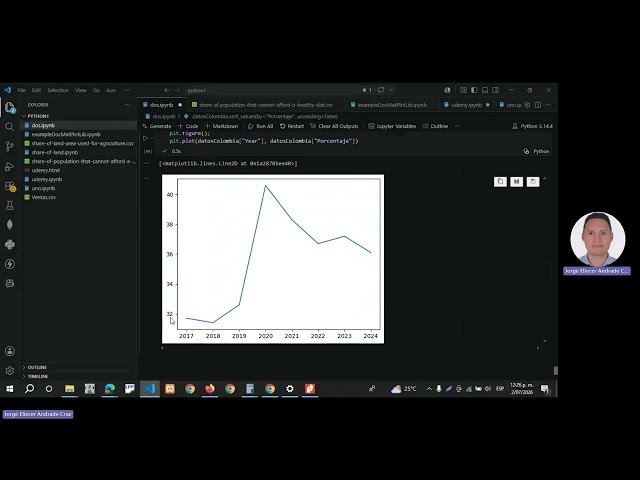Open the Run and Debug view
The width and height of the screenshot is (640, 480).
coord(9,166)
